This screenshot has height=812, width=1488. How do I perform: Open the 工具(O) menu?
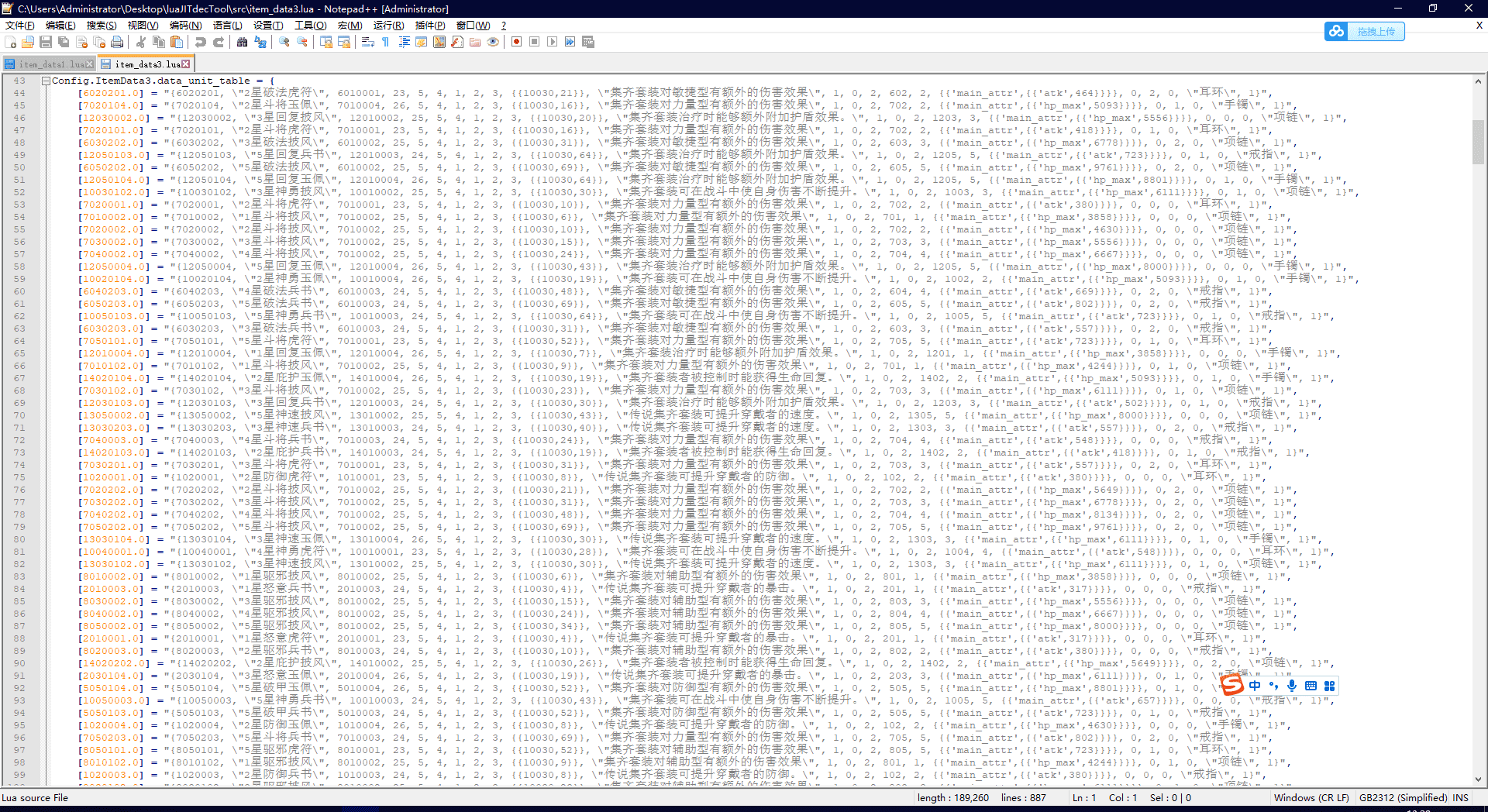click(x=311, y=26)
